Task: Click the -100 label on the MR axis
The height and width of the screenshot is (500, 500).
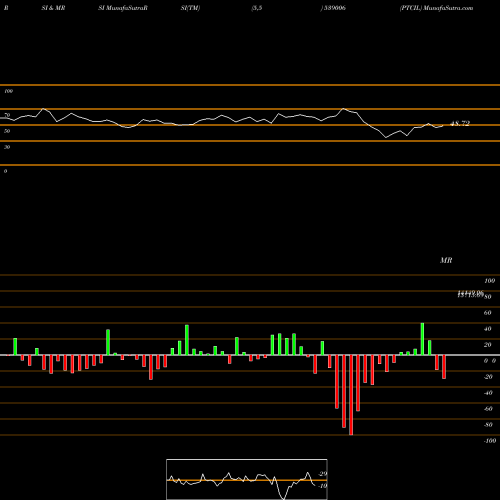Action: coord(490,441)
